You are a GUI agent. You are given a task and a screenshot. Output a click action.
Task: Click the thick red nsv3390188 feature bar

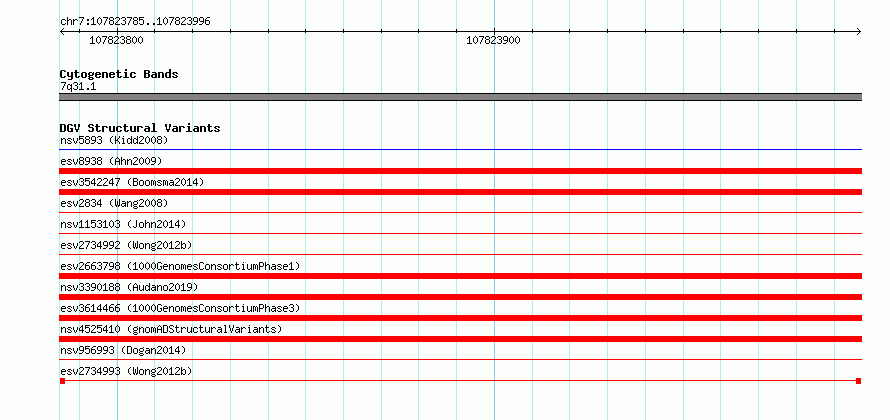point(461,297)
